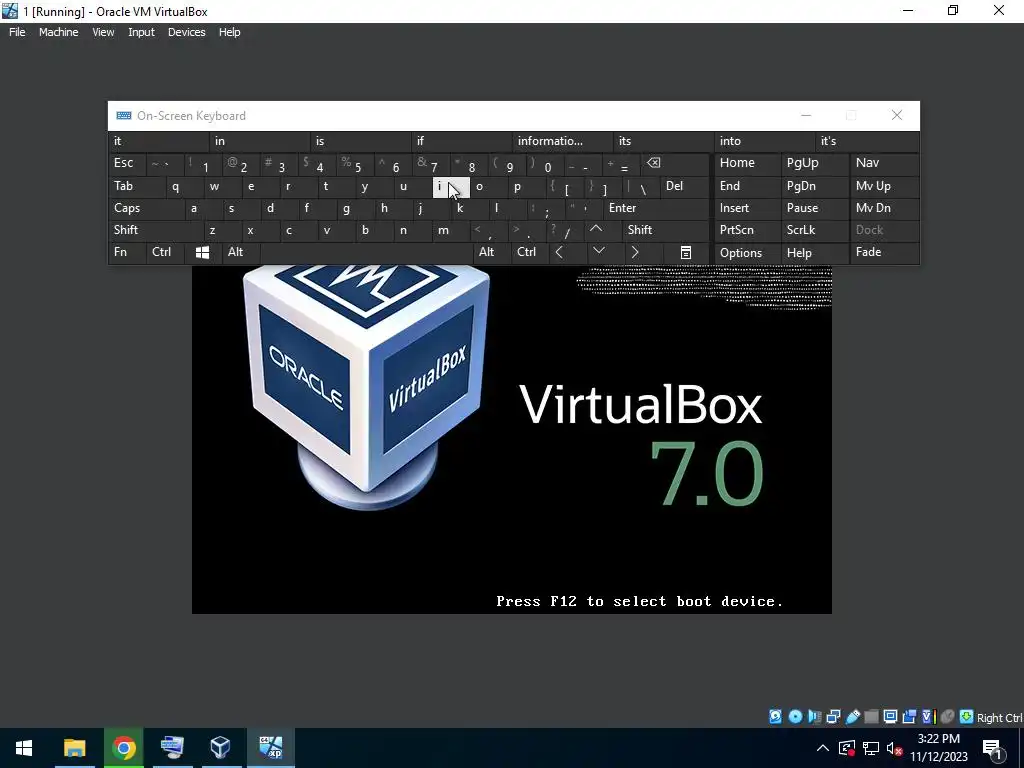This screenshot has width=1024, height=768.
Task: Open the File menu
Action: (17, 32)
